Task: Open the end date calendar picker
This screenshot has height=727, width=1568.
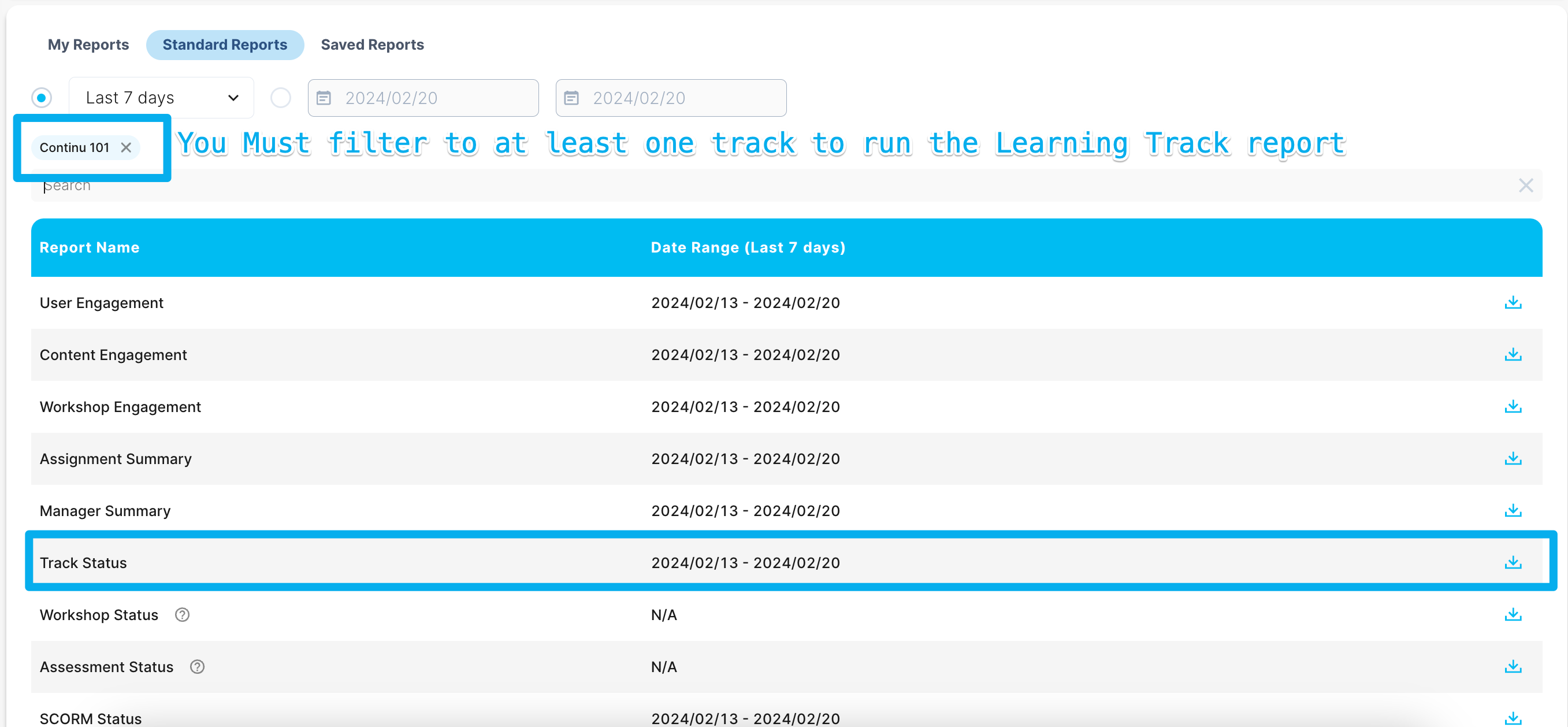Action: coord(571,98)
